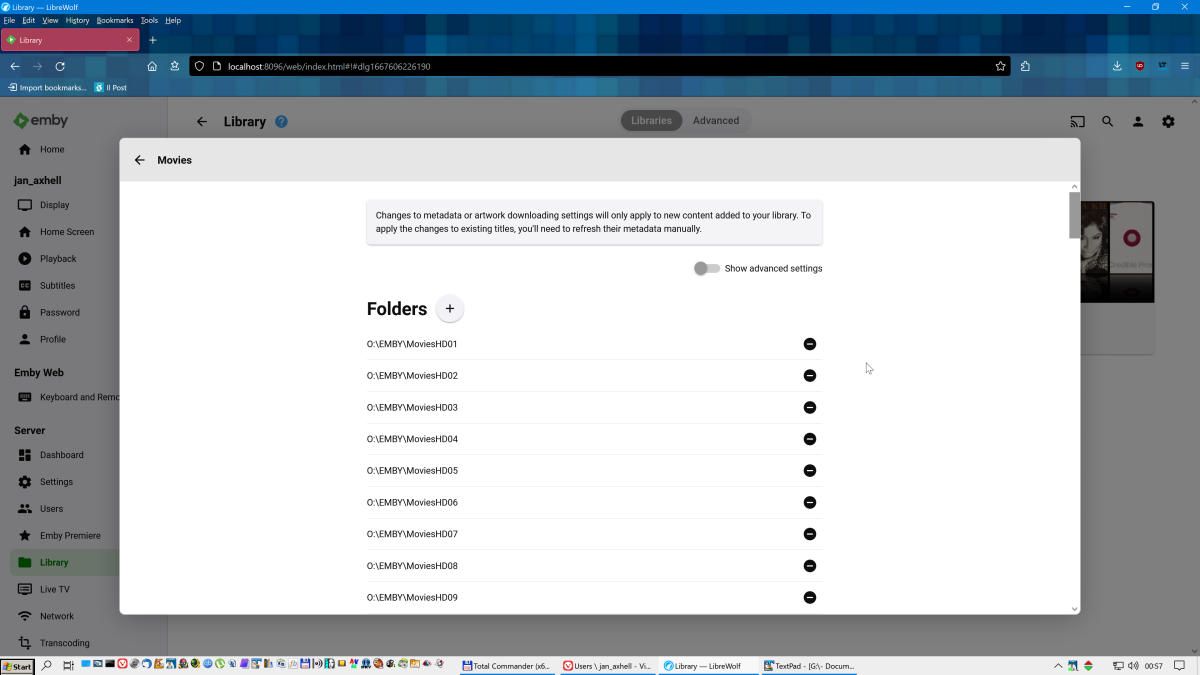Switch to the Advanced tab

(x=716, y=121)
